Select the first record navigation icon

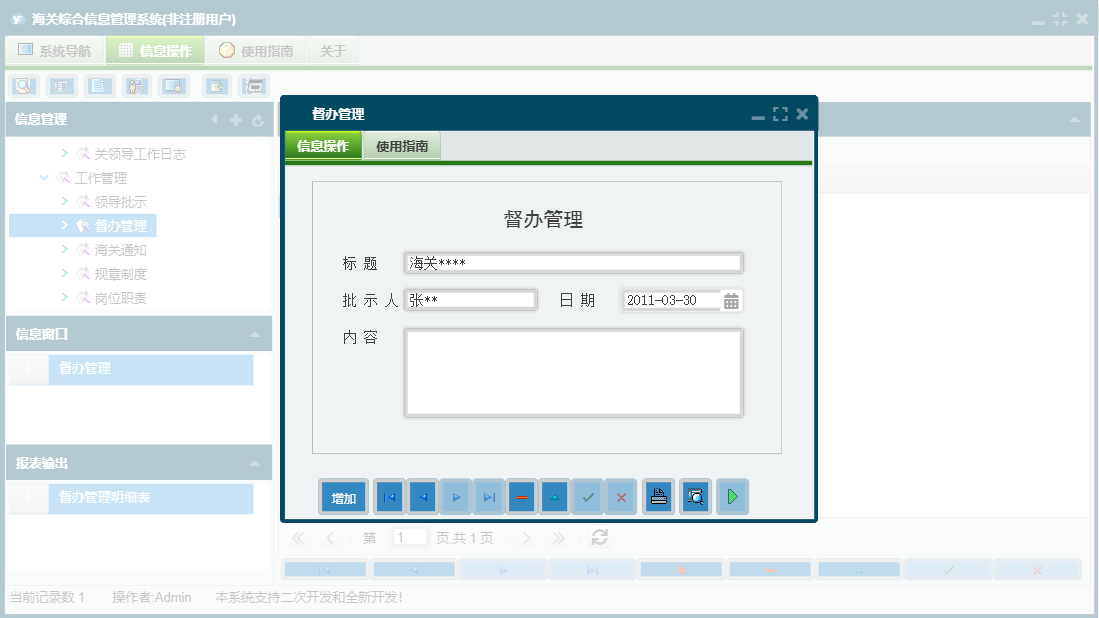388,496
